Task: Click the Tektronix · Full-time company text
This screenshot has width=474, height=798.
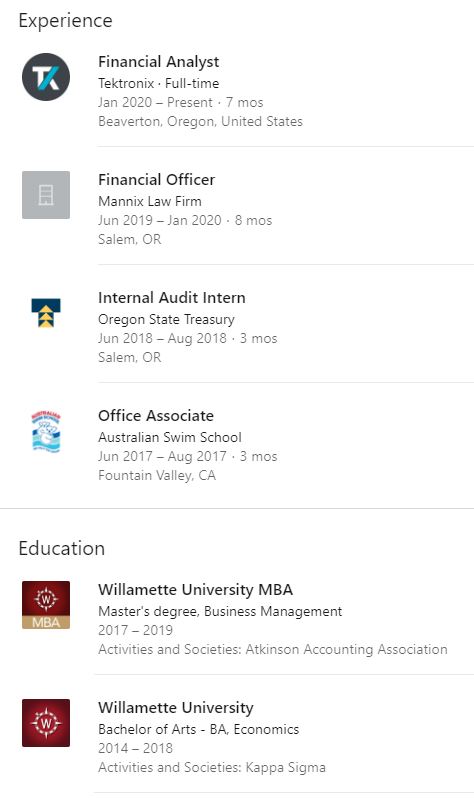Action: click(158, 83)
